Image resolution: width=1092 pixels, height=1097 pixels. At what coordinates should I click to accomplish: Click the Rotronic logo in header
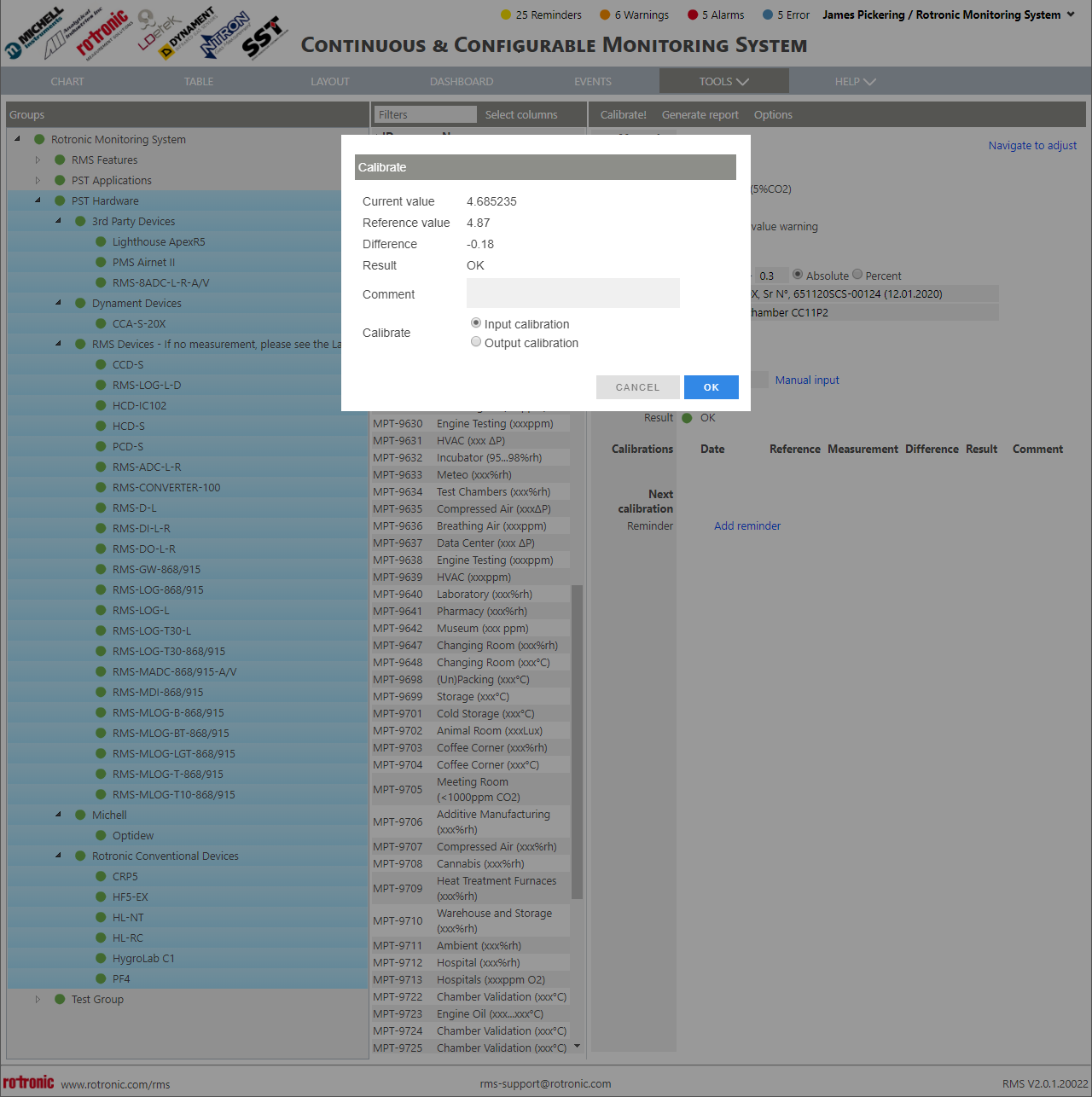point(102,33)
